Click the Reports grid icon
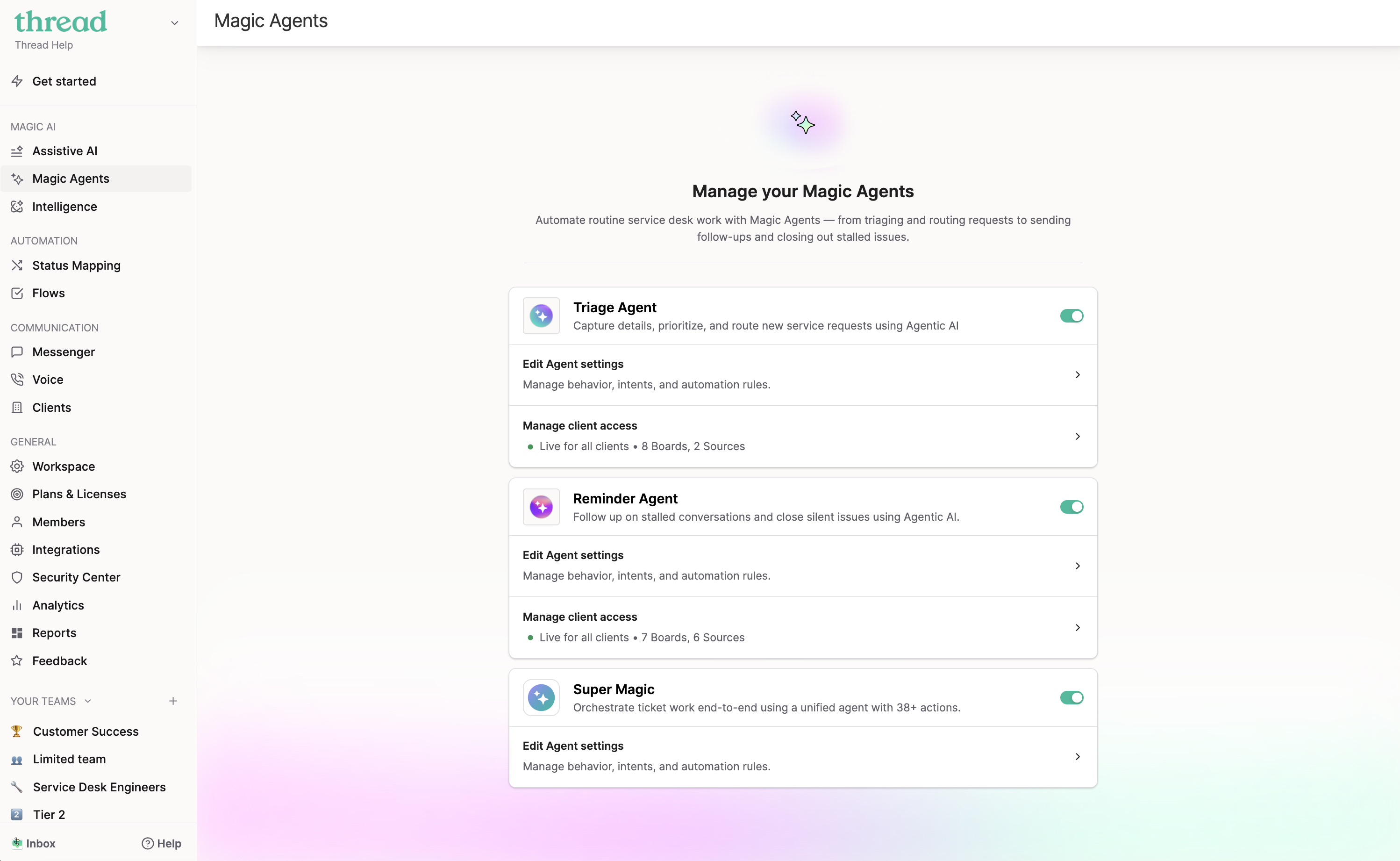Screen dimensions: 1400x861 (x=17, y=632)
